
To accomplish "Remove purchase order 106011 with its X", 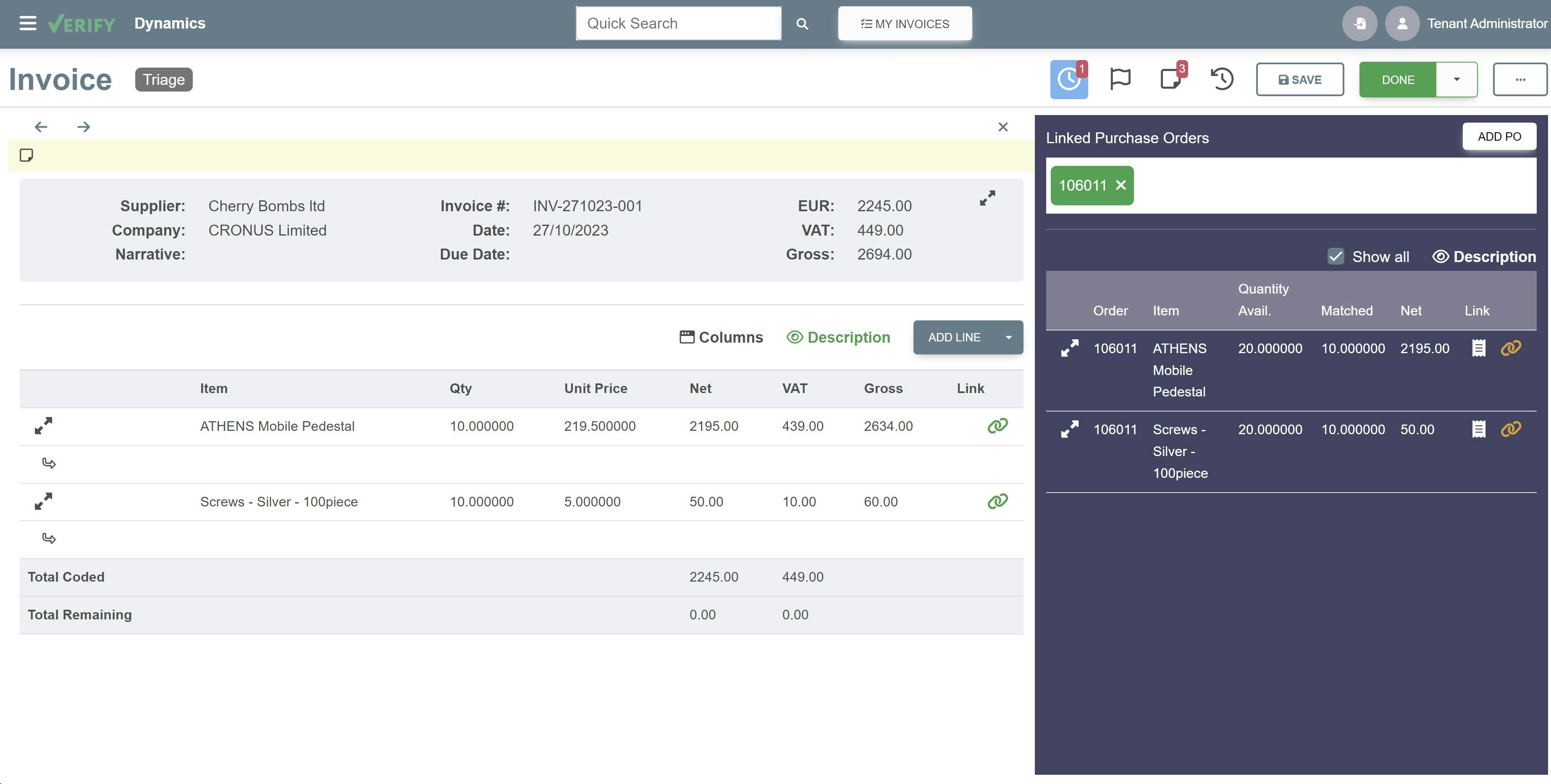I will click(x=1121, y=186).
